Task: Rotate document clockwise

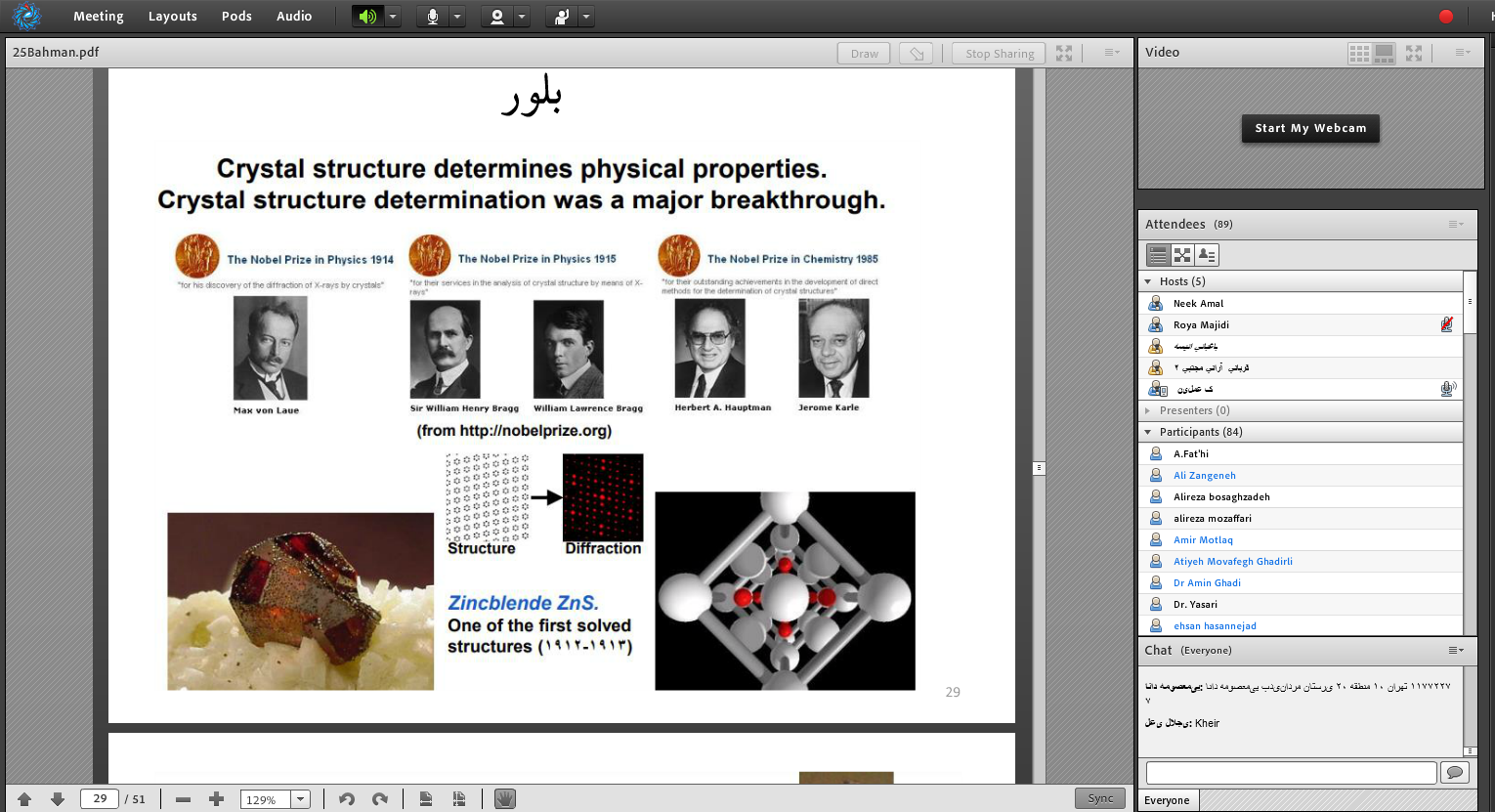Action: pos(380,799)
